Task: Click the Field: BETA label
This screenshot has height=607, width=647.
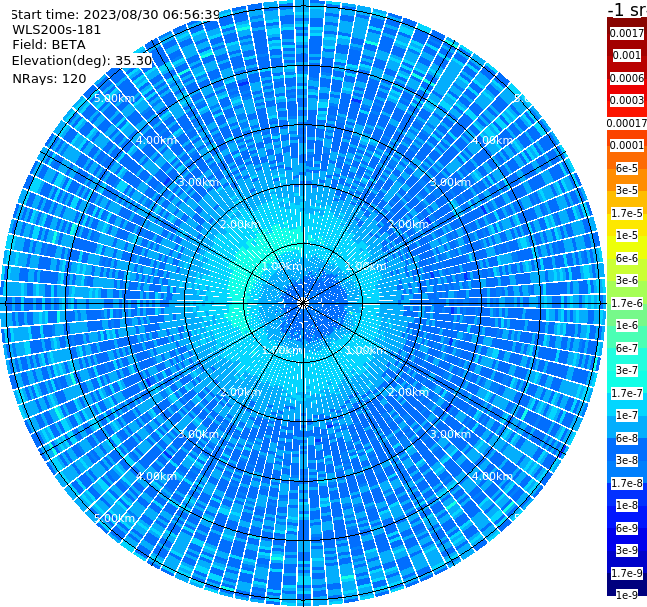Action: (49, 45)
